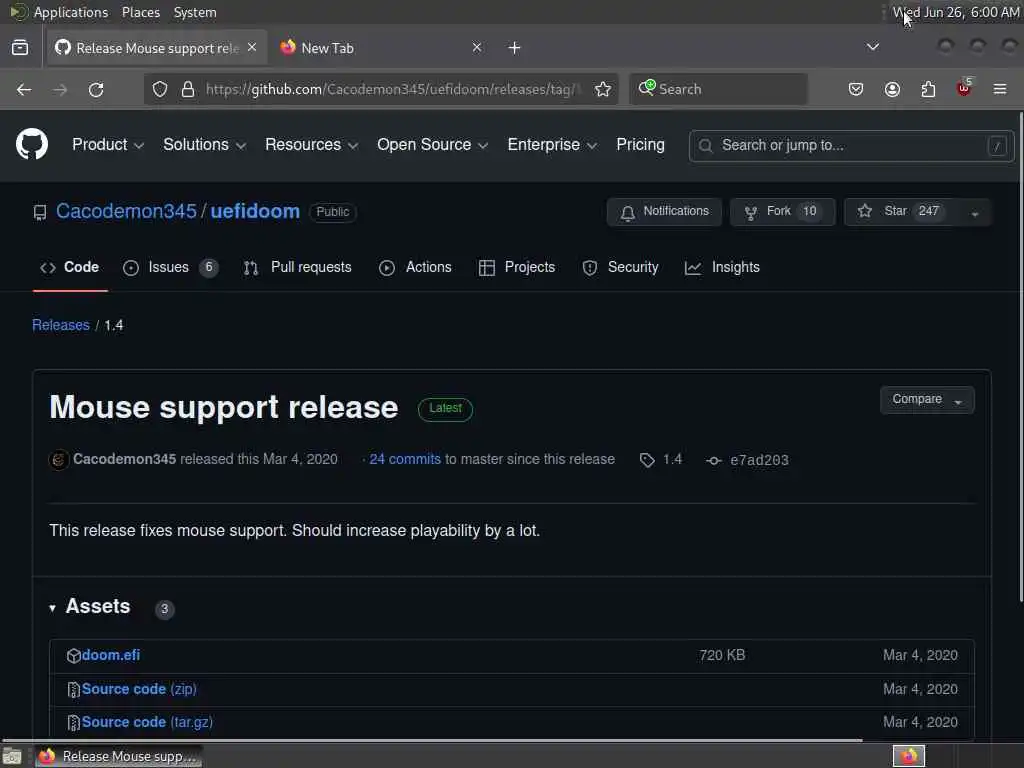1024x768 pixels.
Task: Click the archive icon for Source code (tar.gz)
Action: tap(74, 722)
